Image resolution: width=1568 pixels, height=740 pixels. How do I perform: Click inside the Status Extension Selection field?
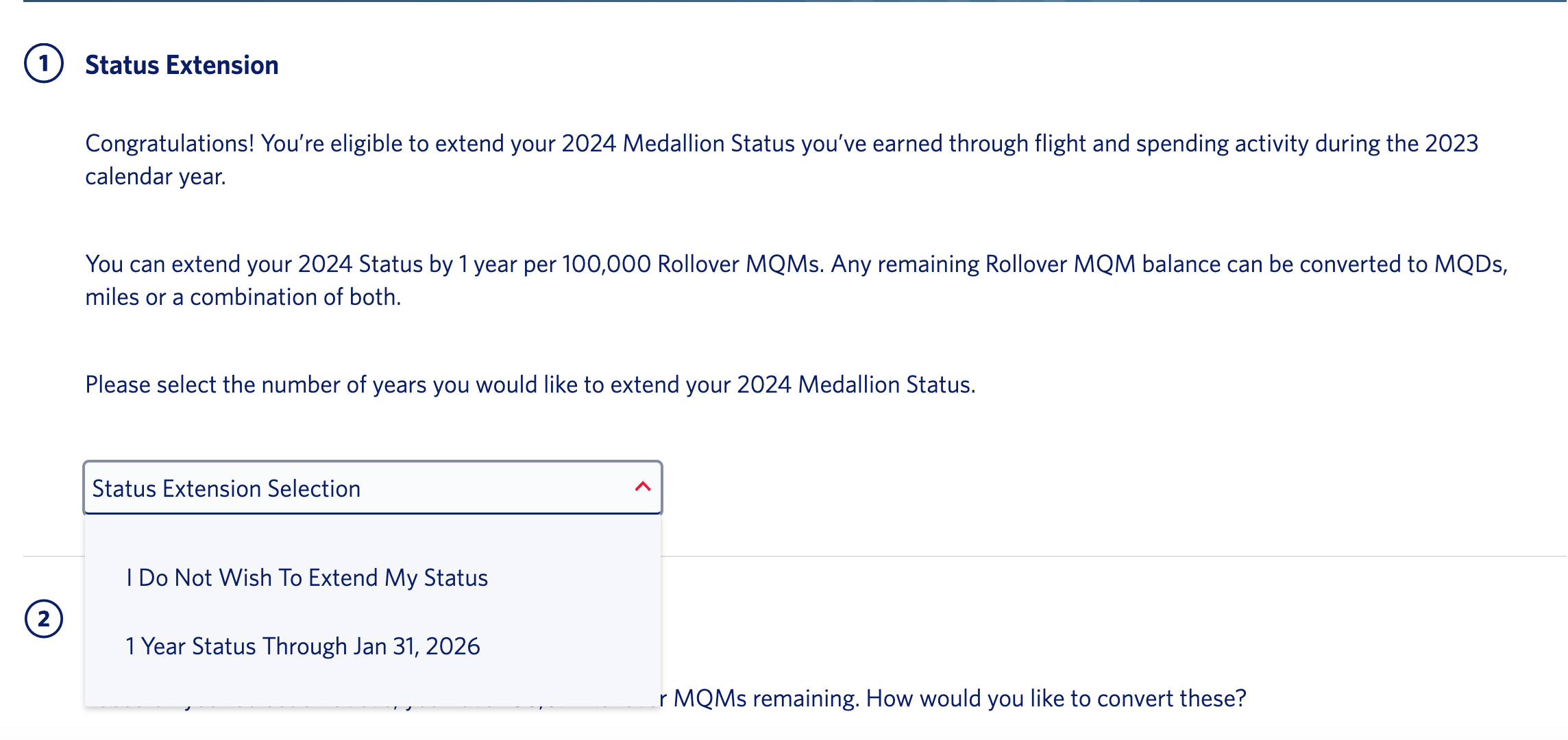click(274, 488)
